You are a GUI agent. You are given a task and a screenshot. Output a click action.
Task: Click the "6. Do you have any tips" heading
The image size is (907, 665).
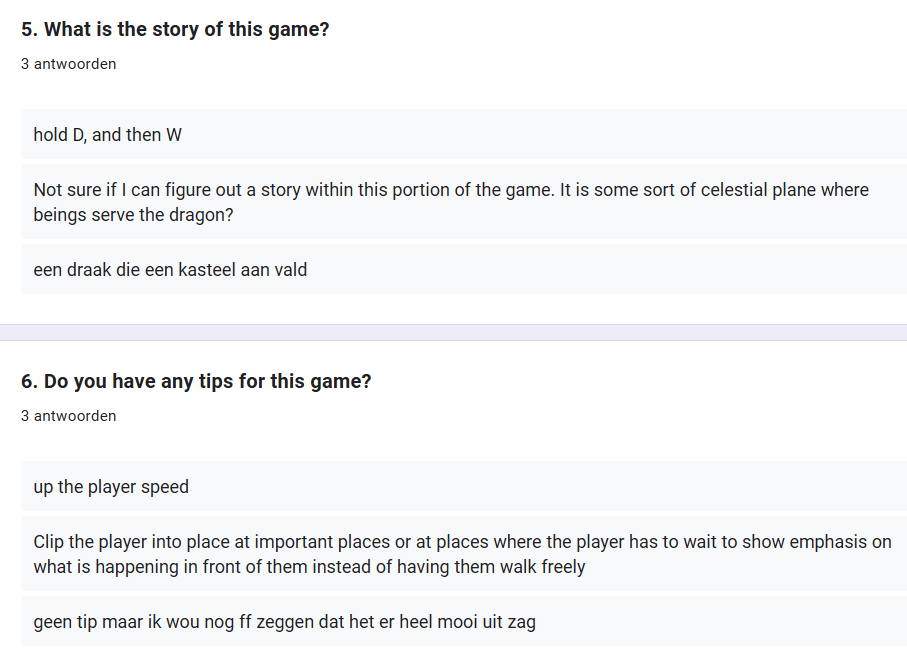(196, 382)
